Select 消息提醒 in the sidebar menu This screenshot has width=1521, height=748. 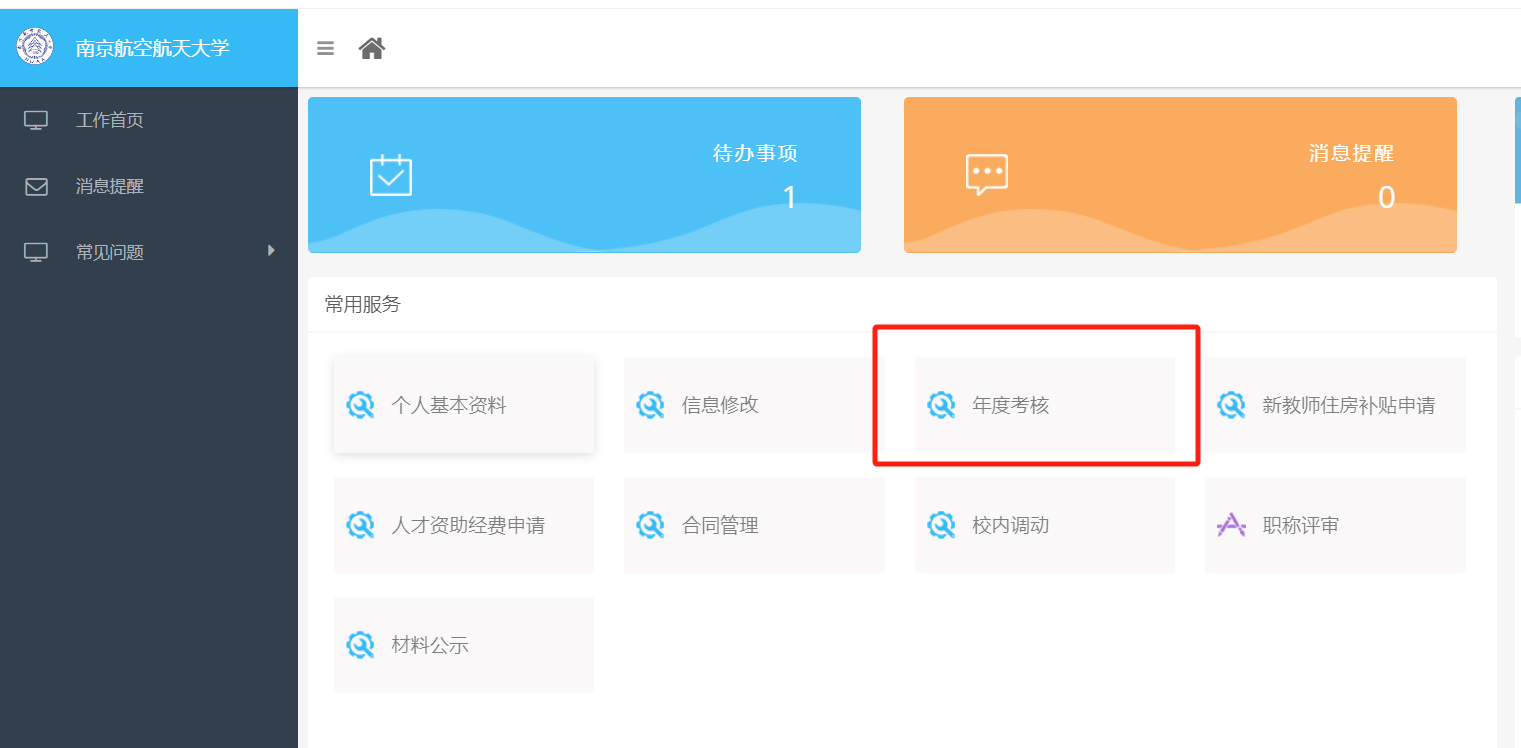pos(110,187)
